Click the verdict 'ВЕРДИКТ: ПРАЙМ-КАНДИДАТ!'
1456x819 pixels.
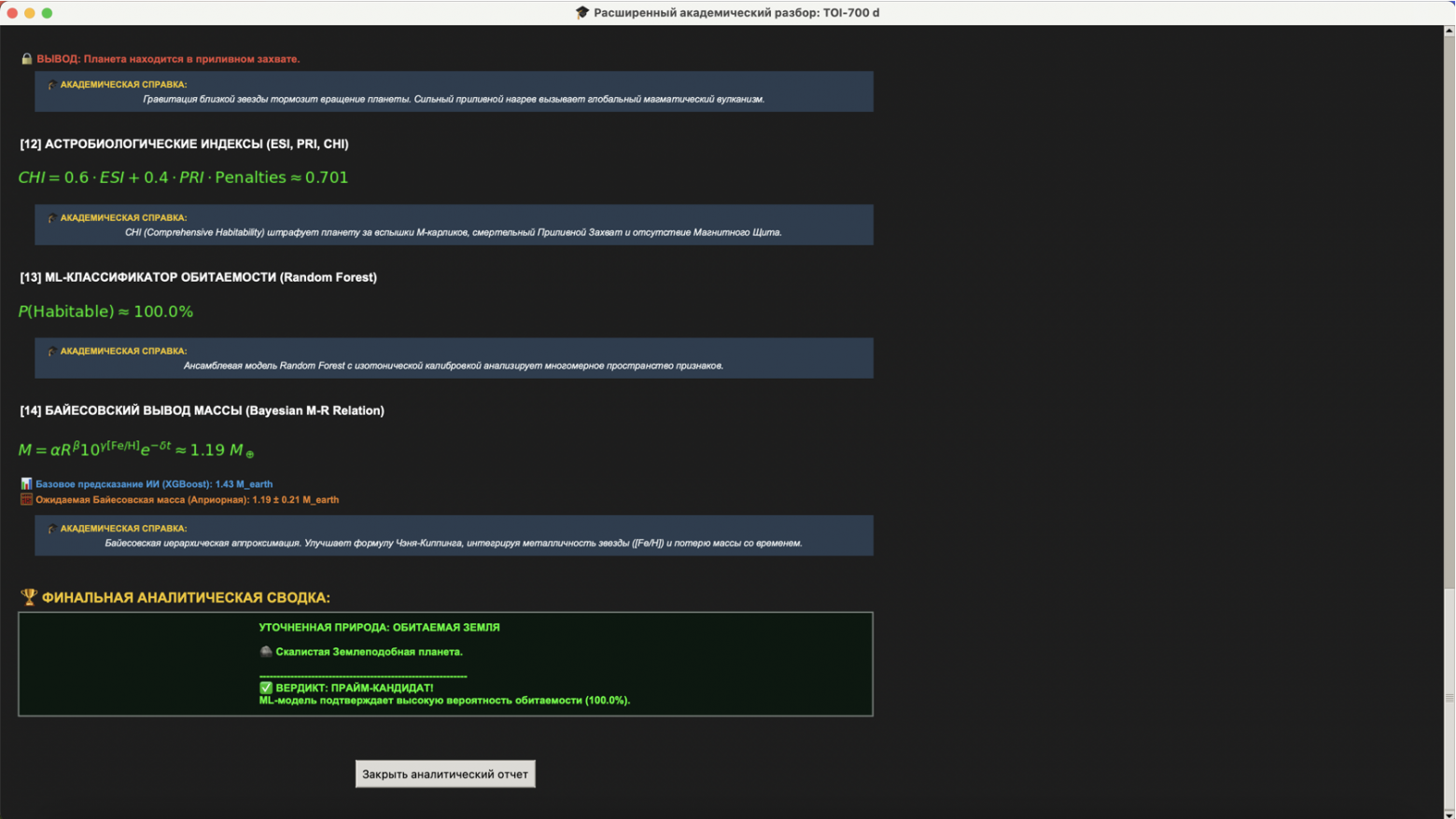355,687
